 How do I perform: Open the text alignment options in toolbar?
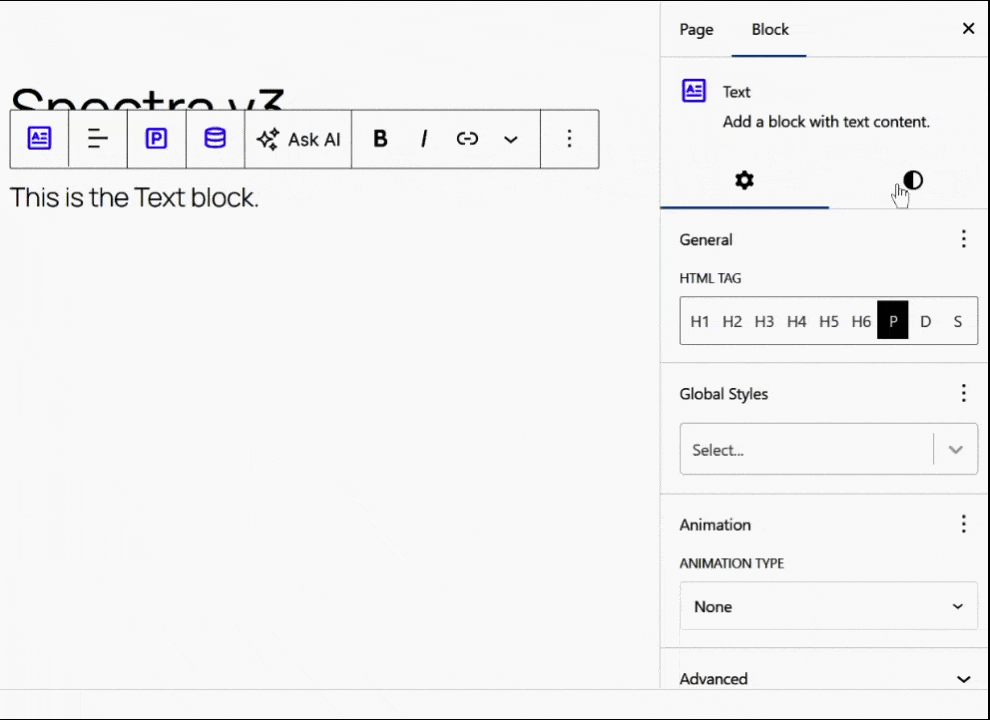tap(98, 139)
